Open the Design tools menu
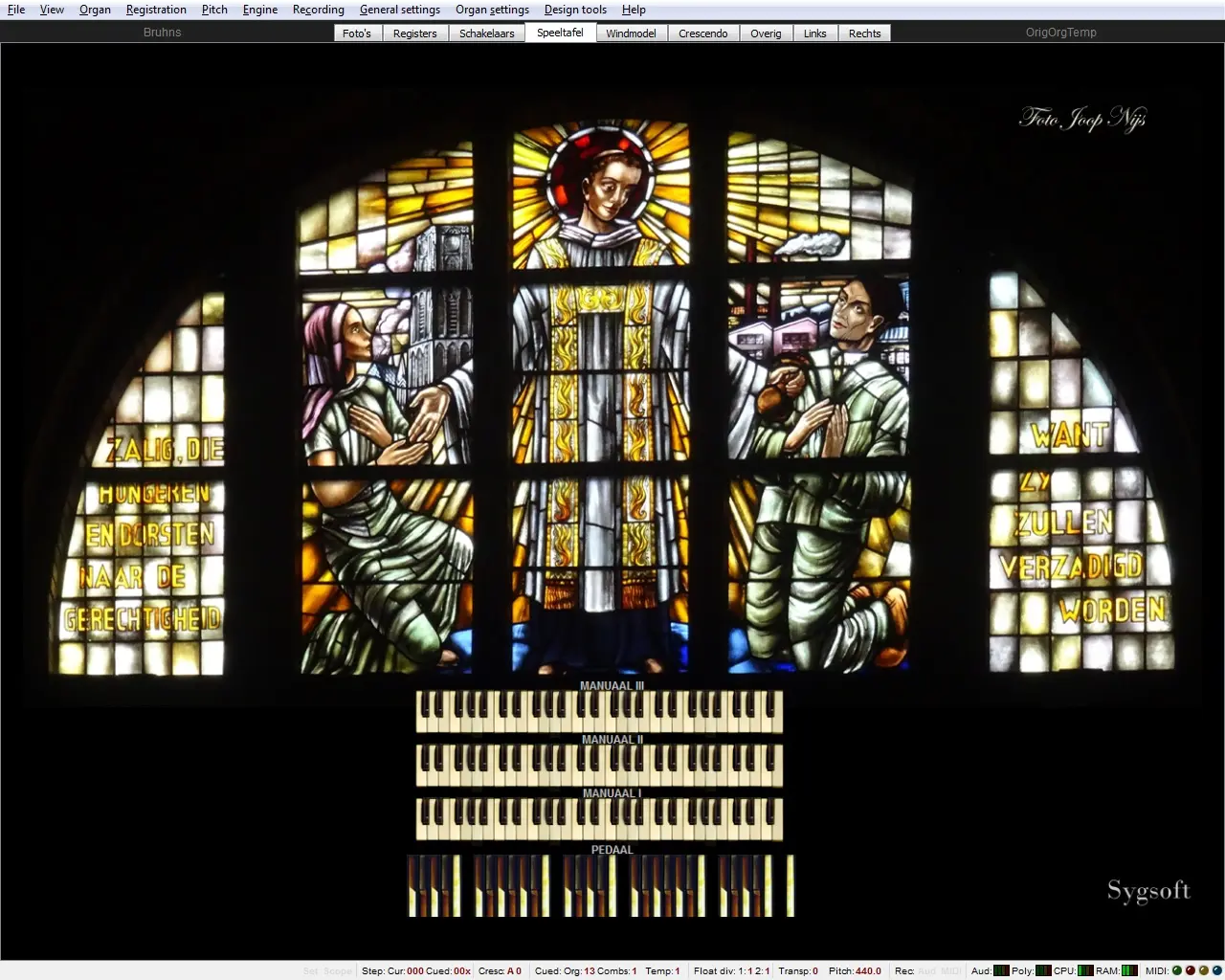The image size is (1225, 980). coord(575,10)
